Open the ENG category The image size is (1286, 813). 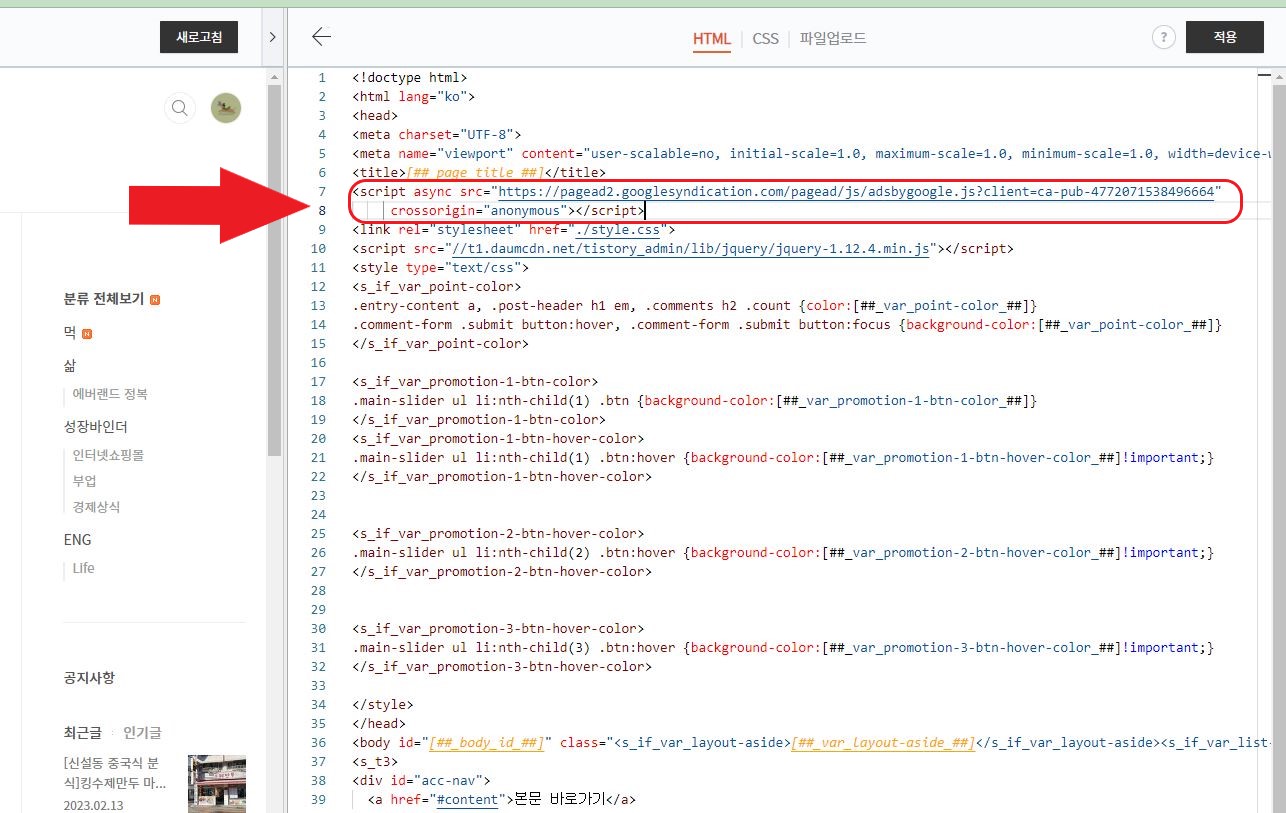pos(77,539)
